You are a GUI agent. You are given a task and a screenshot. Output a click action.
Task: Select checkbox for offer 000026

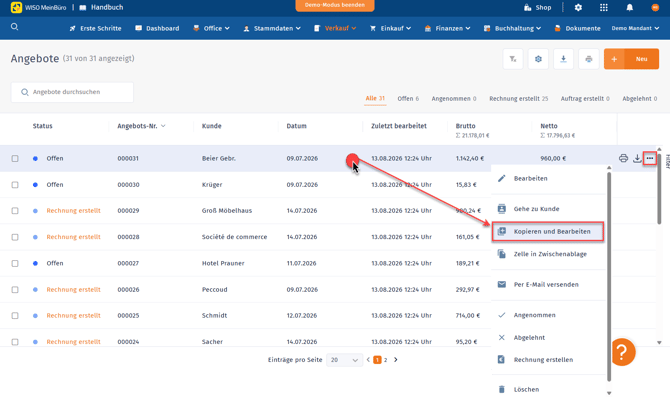coord(15,290)
